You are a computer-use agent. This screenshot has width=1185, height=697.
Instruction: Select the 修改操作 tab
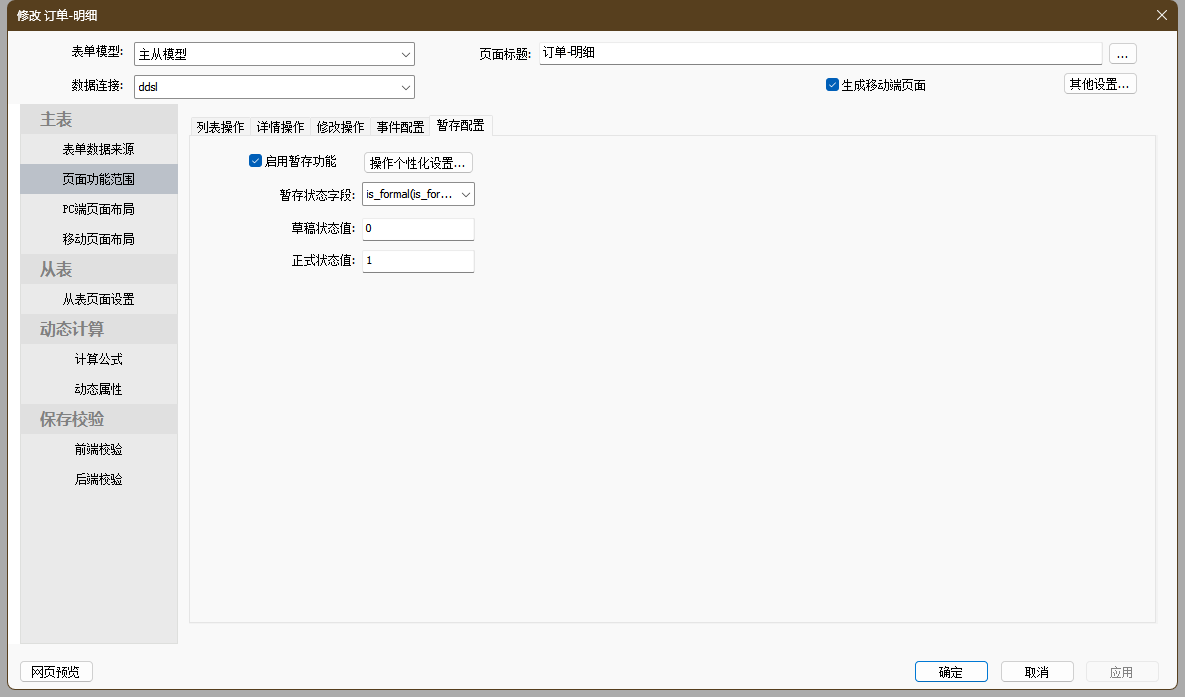coord(340,127)
